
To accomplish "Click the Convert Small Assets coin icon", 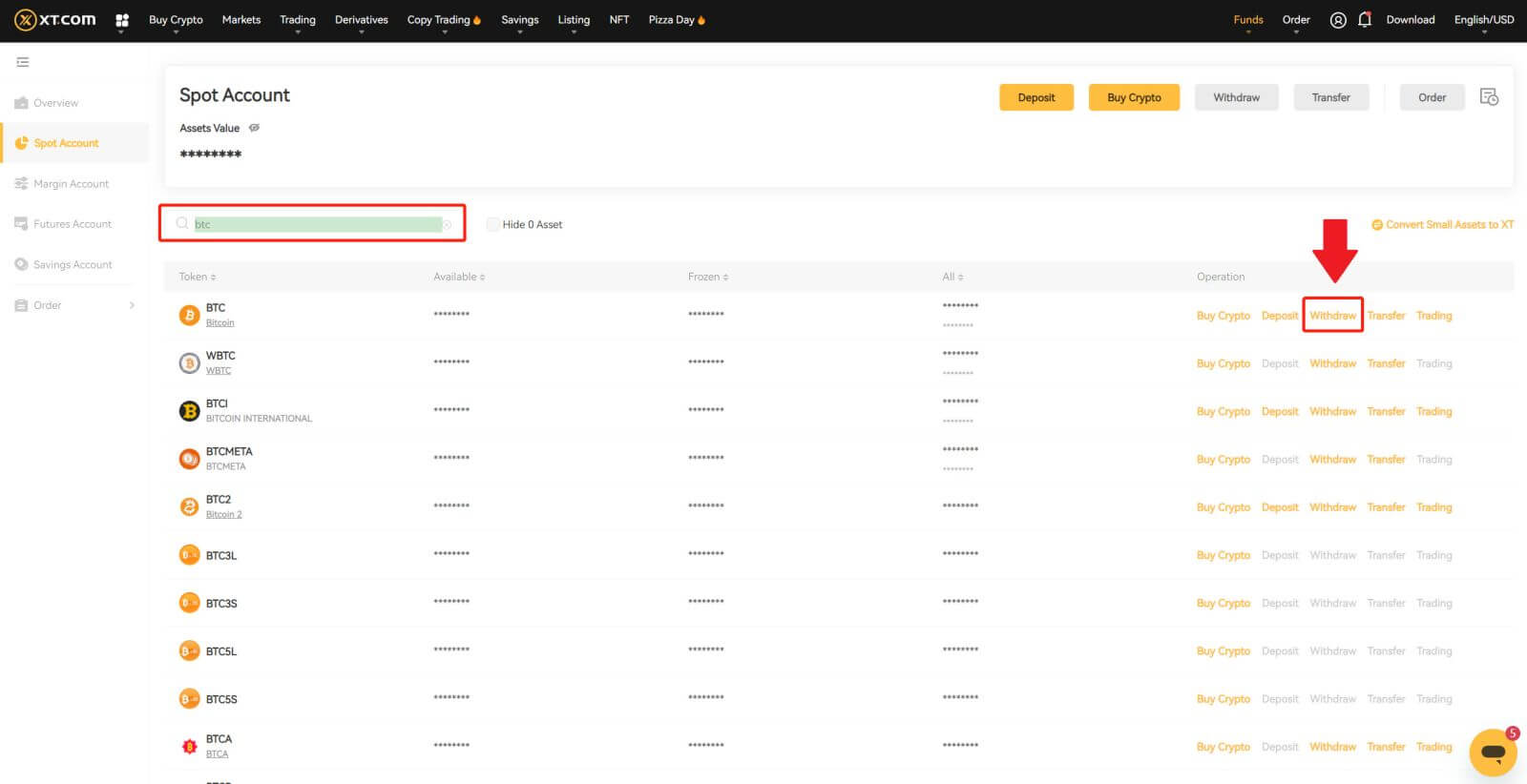I will [1377, 225].
